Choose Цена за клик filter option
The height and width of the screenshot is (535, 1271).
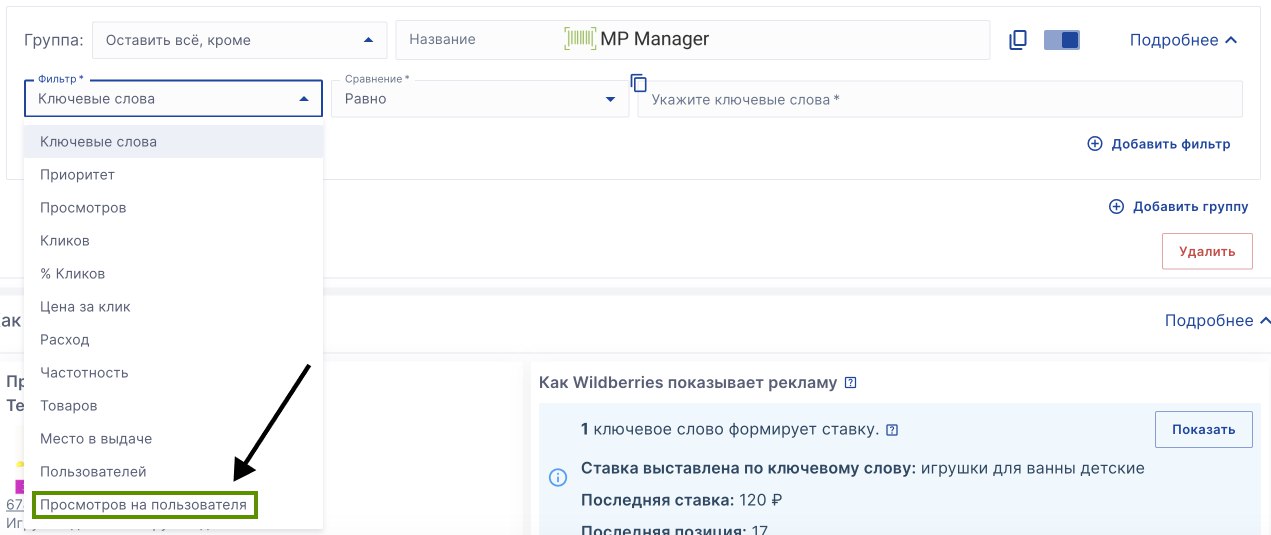click(85, 307)
